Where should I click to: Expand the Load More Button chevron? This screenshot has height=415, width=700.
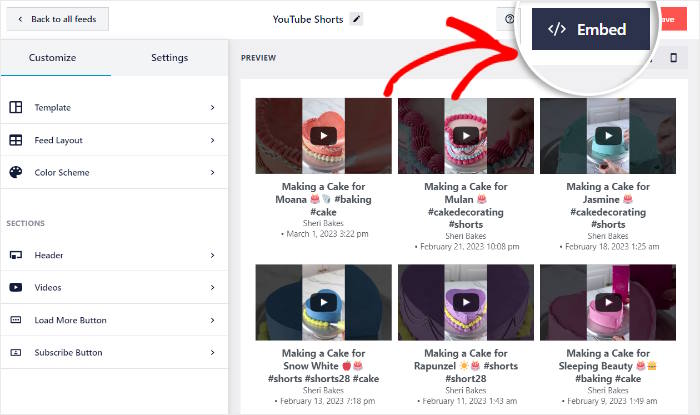click(x=212, y=320)
